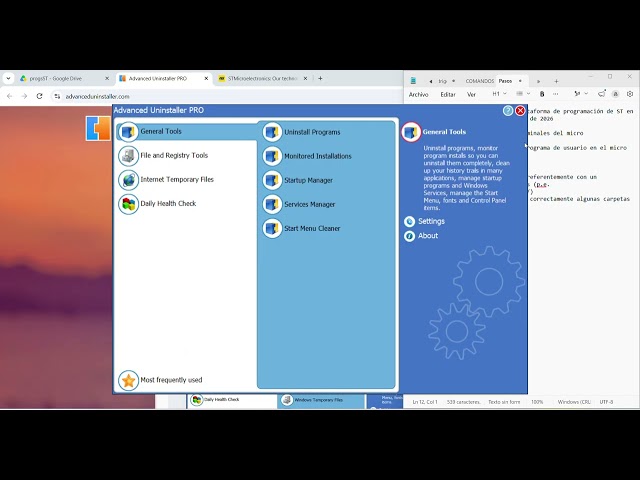Open browser tab search dropdown arrow
Image resolution: width=640 pixels, height=480 pixels.
8,78
